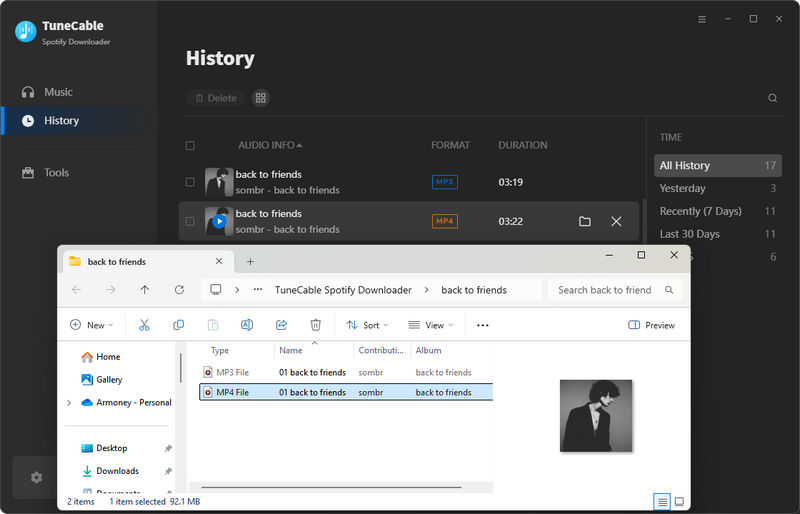Screen dimensions: 800x514
Task: Click the Delete button in History
Action: pos(216,98)
